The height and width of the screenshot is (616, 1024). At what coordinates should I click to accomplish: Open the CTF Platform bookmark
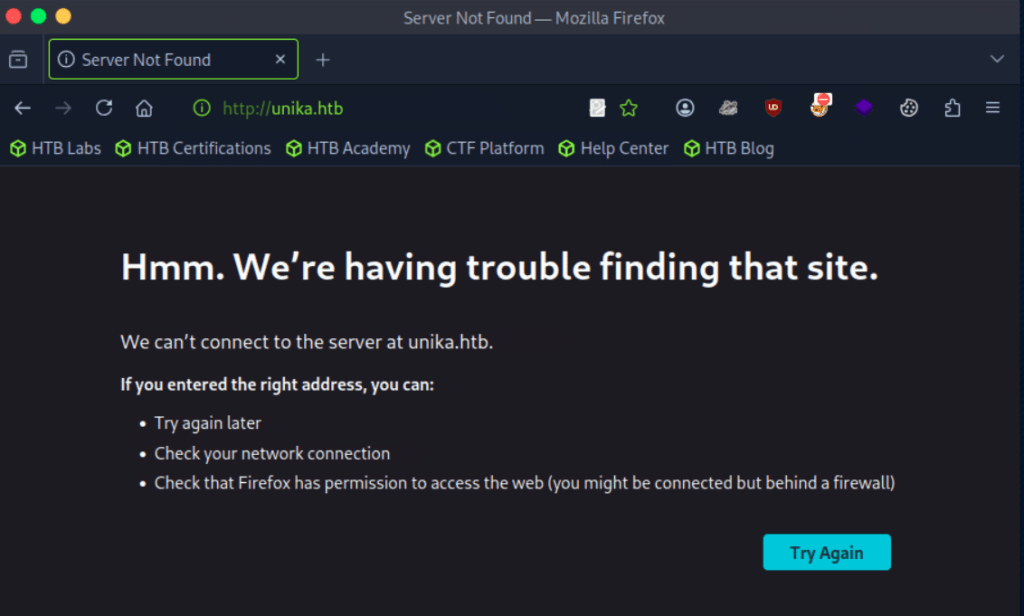tap(484, 148)
